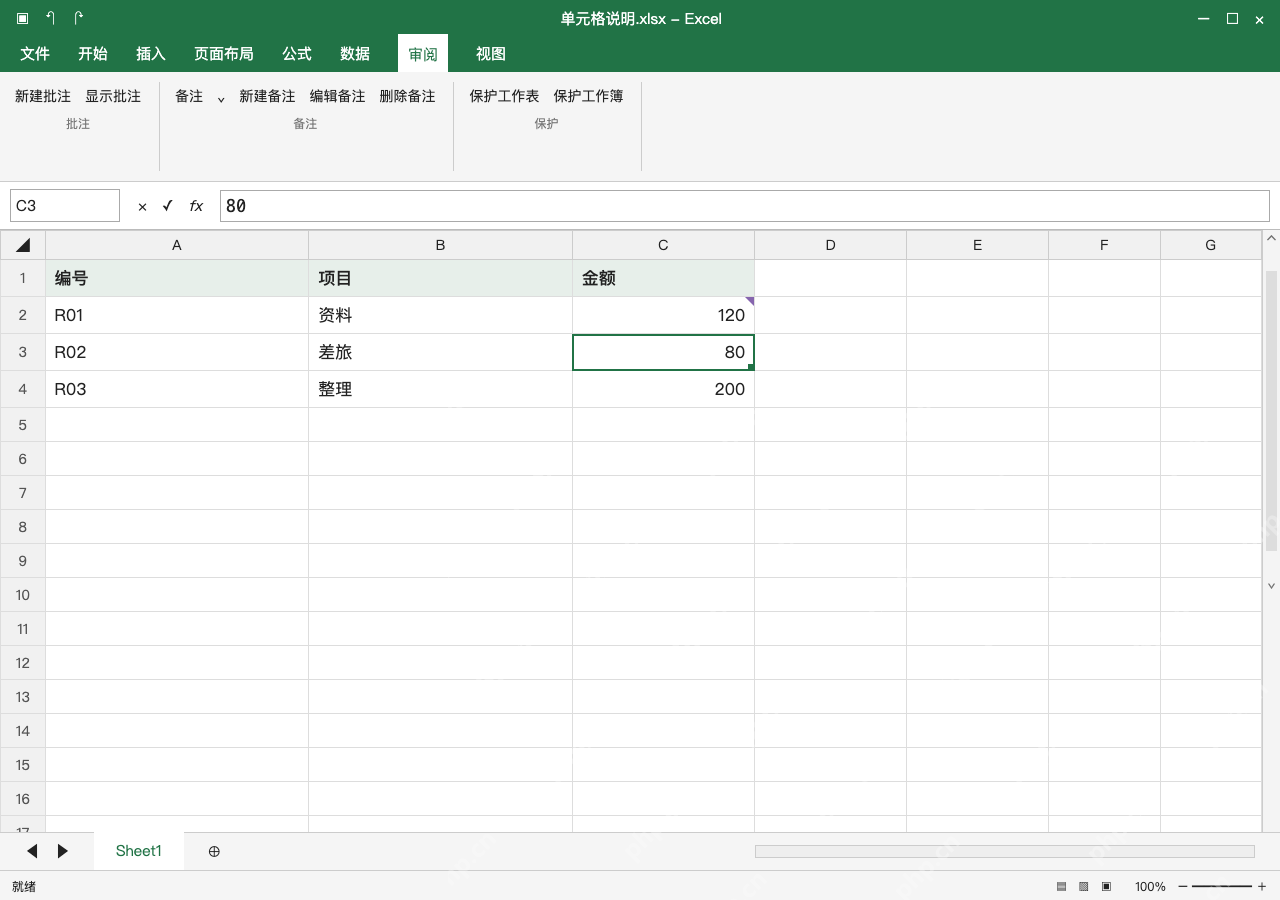This screenshot has width=1280, height=900.
Task: Click the 编辑备注 button
Action: [338, 96]
